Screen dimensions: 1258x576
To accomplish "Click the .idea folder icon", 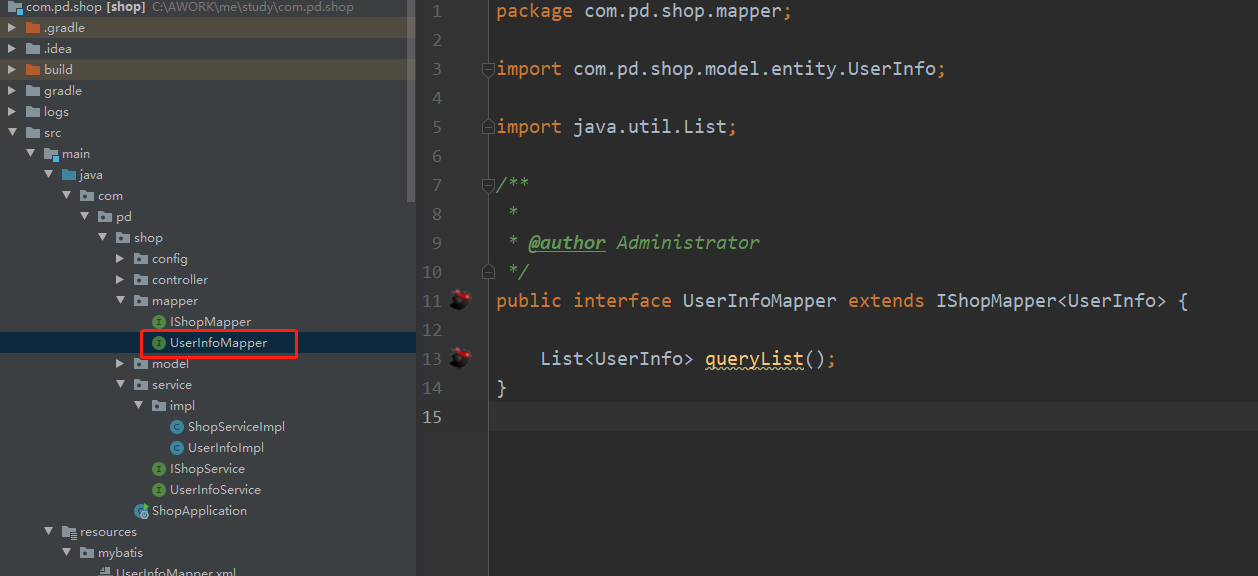I will click(33, 49).
